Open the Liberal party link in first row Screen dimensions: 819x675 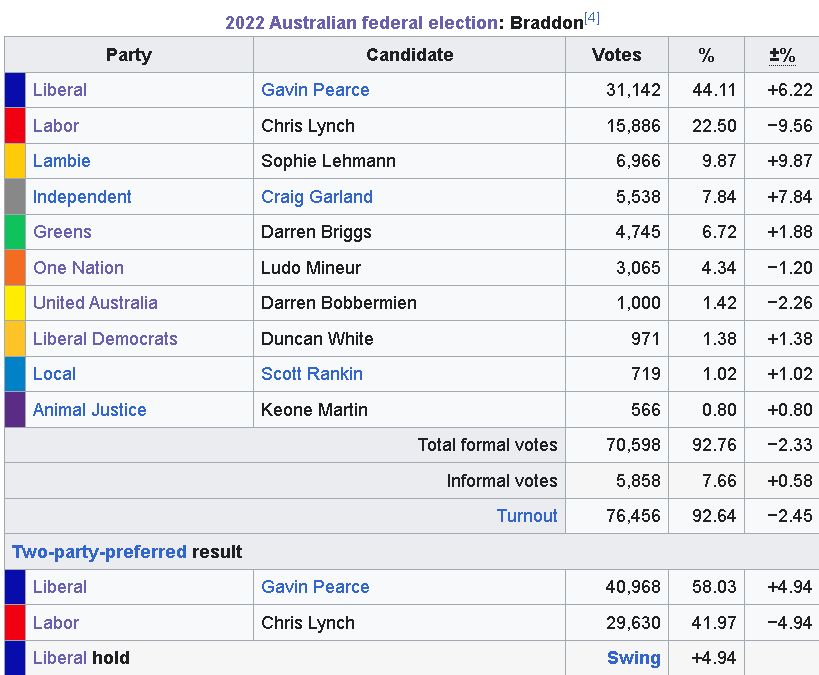(60, 90)
